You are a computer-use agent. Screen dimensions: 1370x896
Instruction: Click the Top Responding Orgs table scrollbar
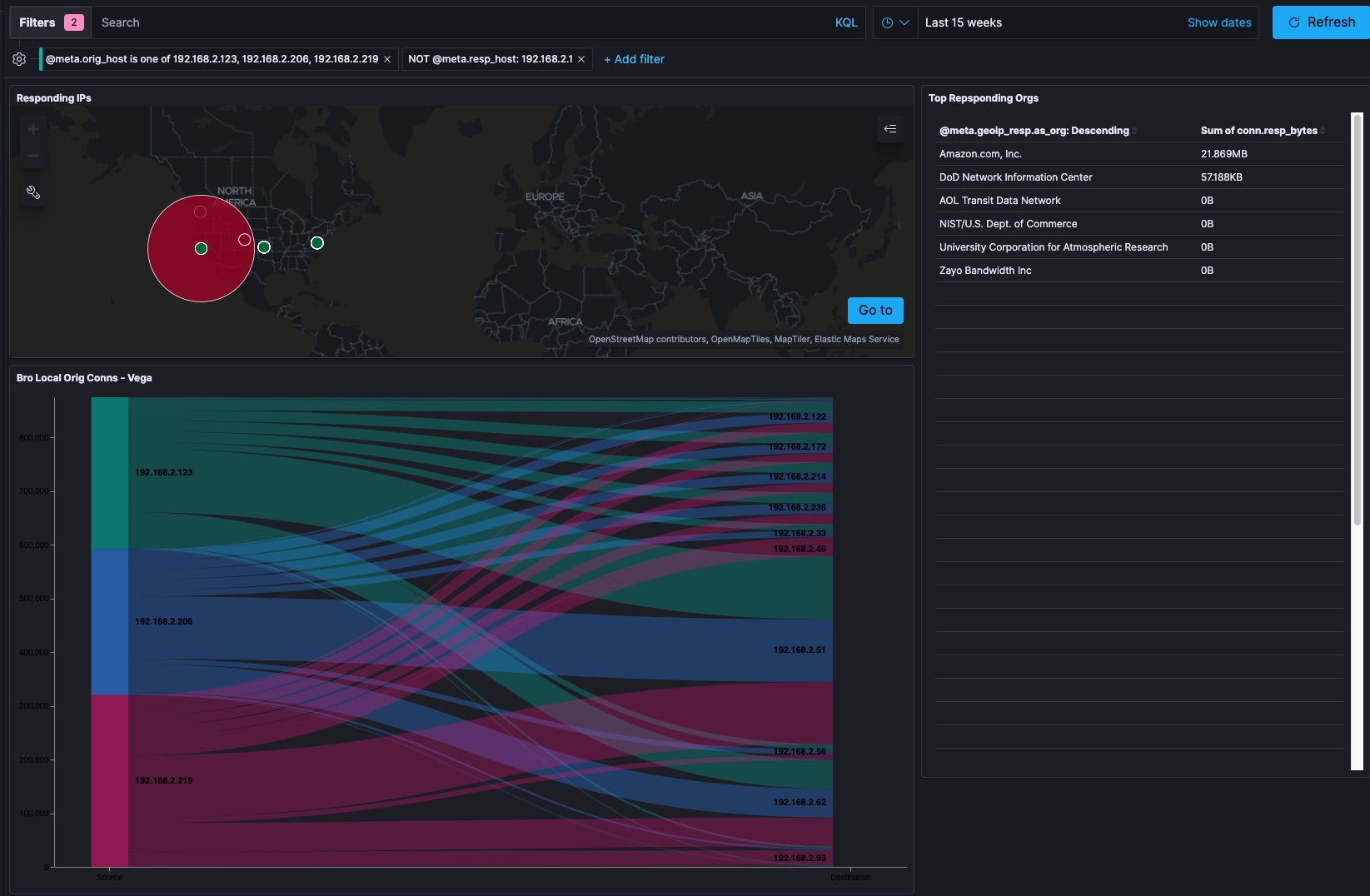click(1358, 320)
